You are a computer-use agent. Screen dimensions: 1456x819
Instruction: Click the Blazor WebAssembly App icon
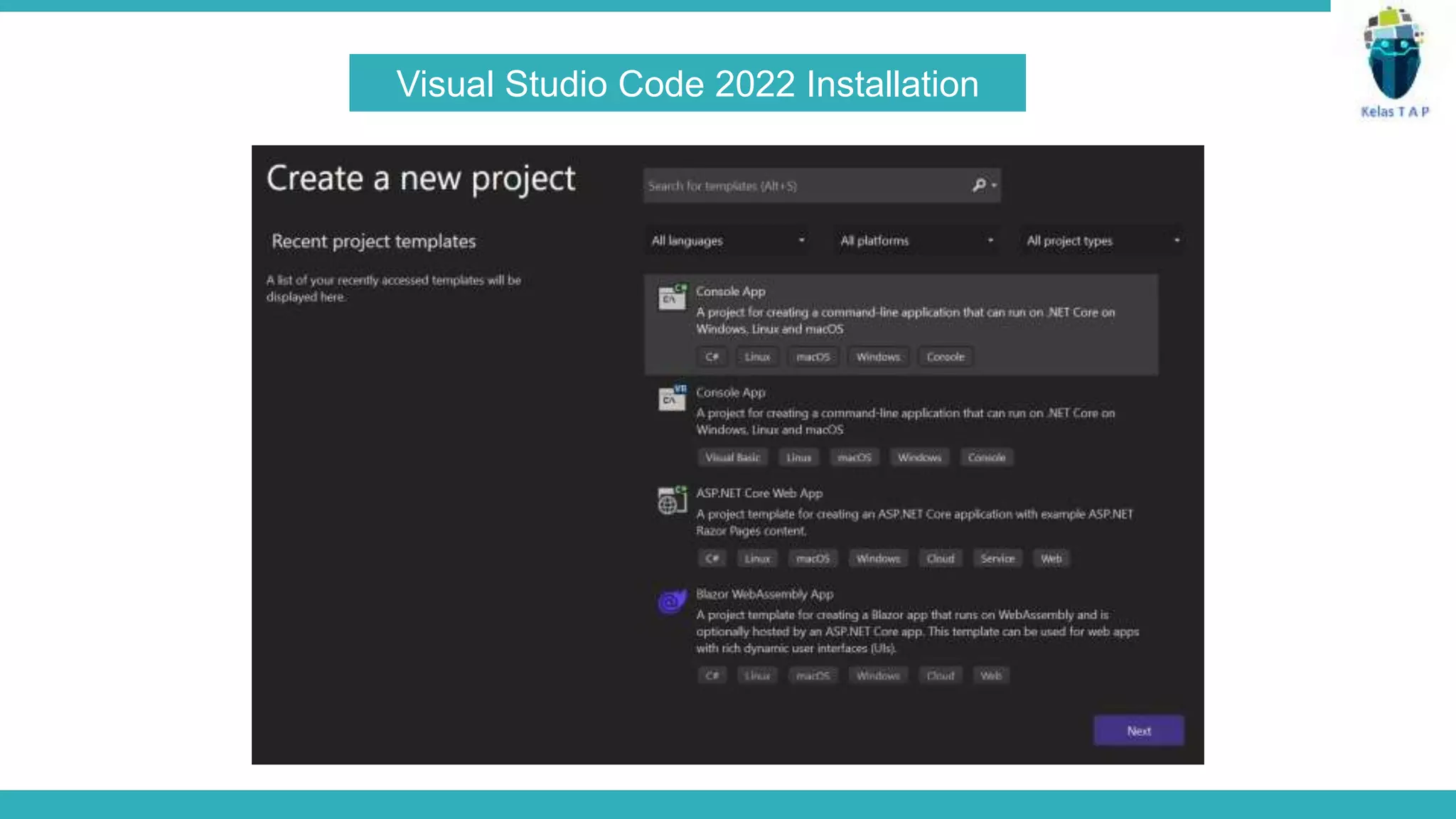click(672, 601)
